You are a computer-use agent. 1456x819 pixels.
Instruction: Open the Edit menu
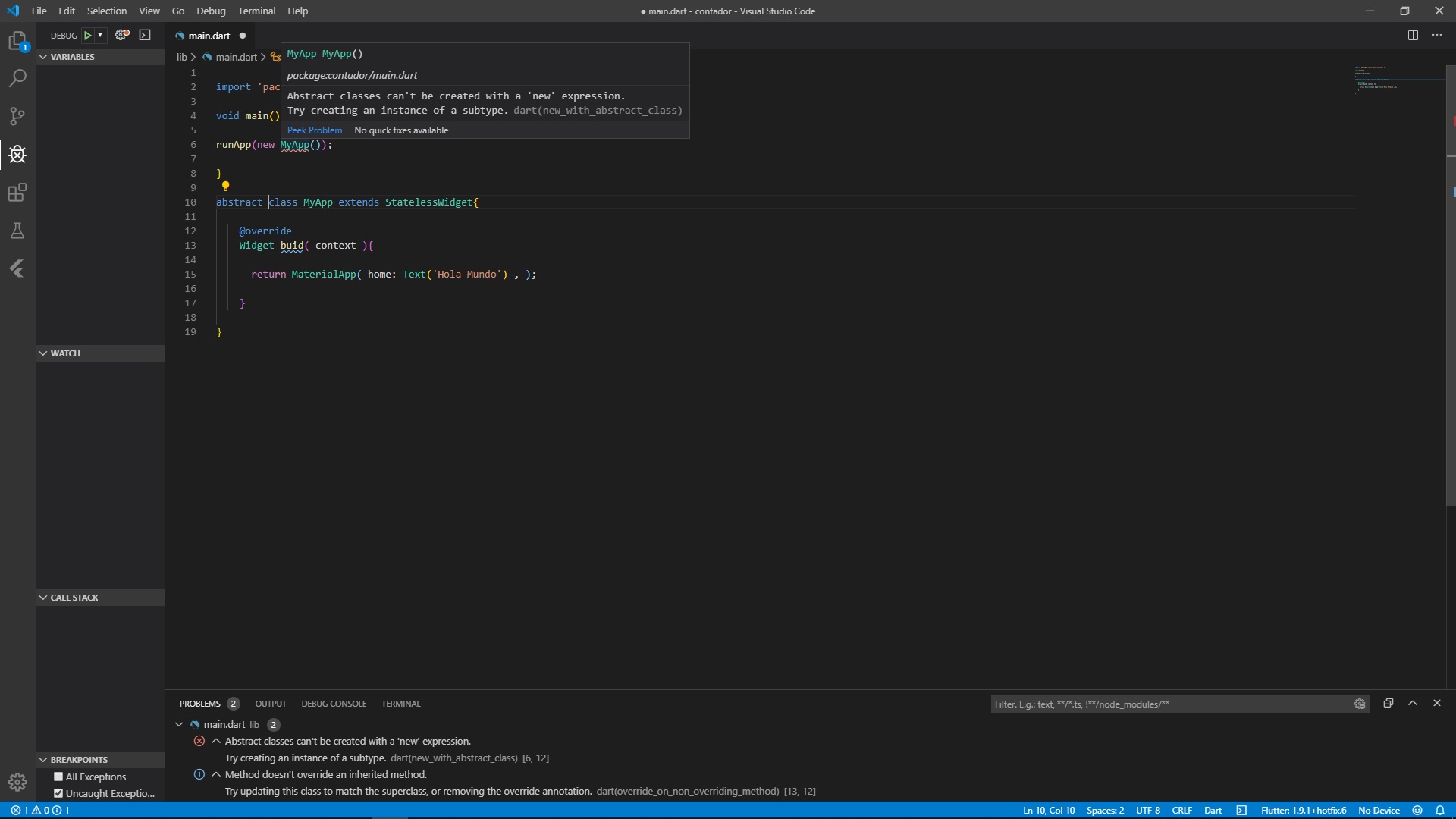(x=67, y=11)
